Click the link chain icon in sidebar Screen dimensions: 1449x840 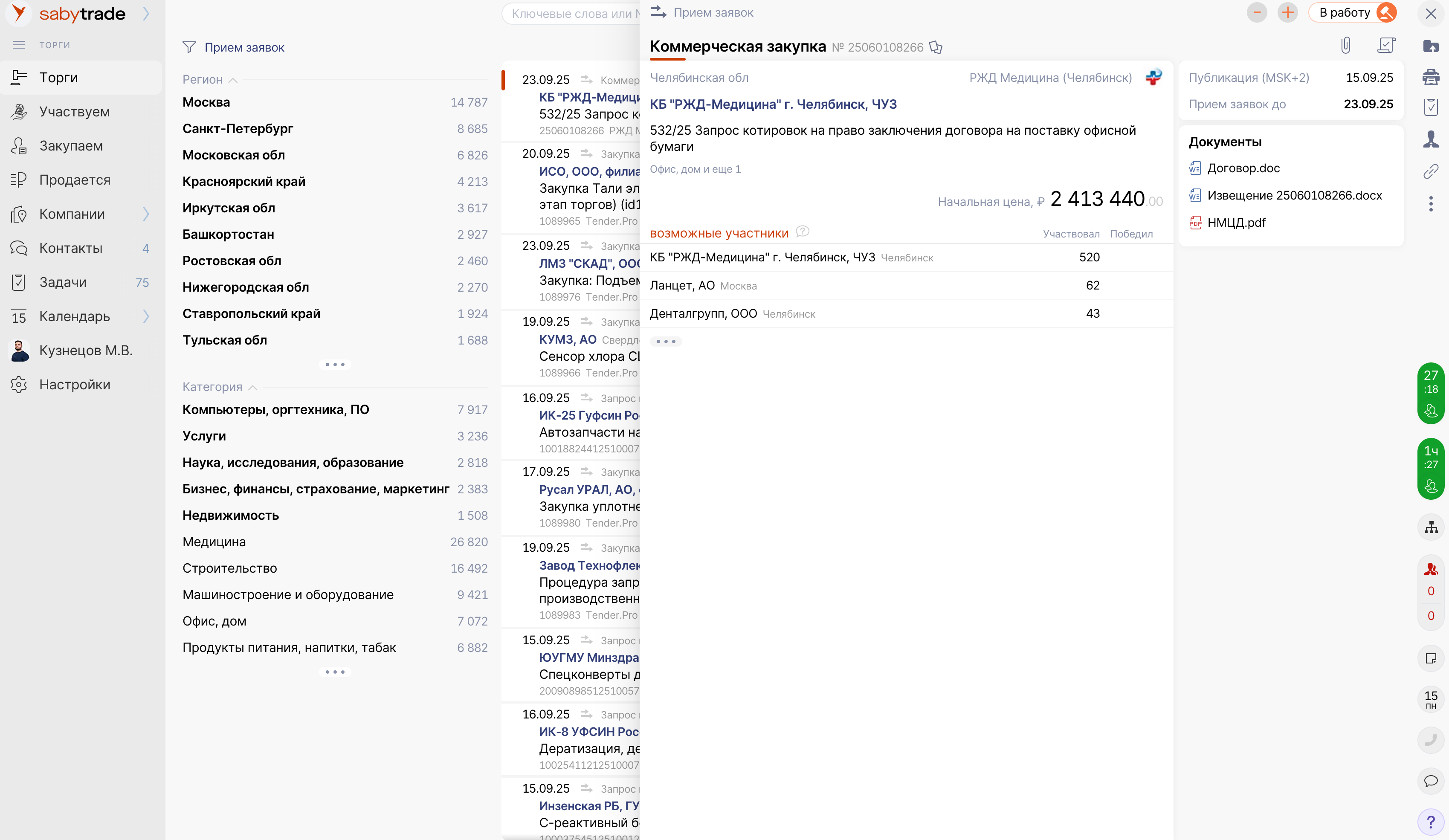tap(1431, 171)
